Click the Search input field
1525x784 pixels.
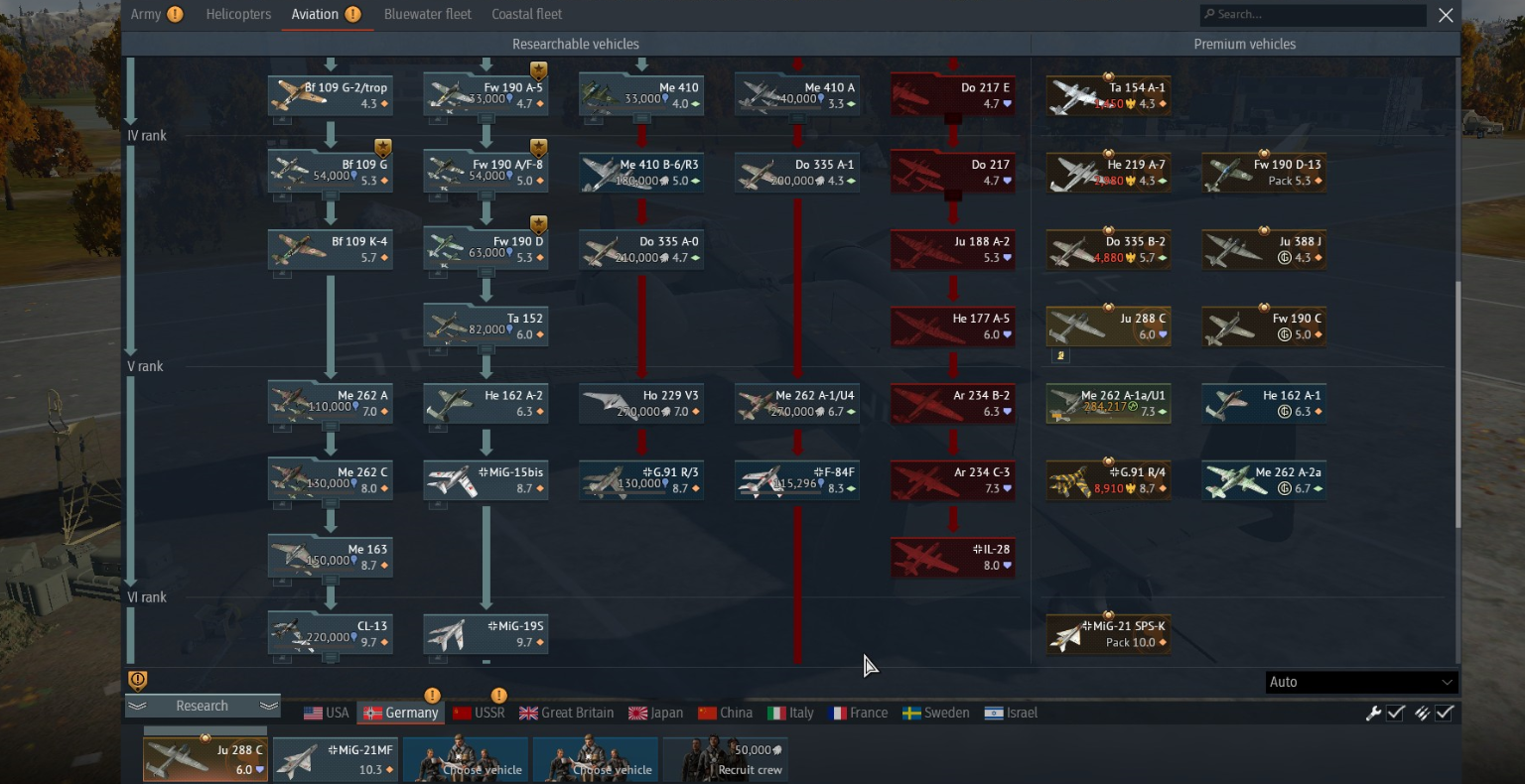pyautogui.click(x=1314, y=14)
